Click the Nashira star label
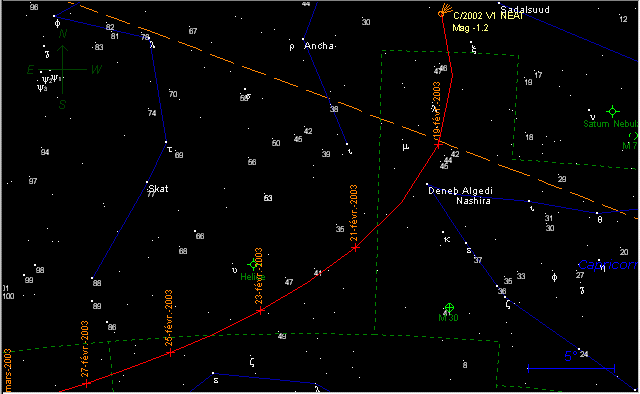The width and height of the screenshot is (640, 394). coord(473,201)
